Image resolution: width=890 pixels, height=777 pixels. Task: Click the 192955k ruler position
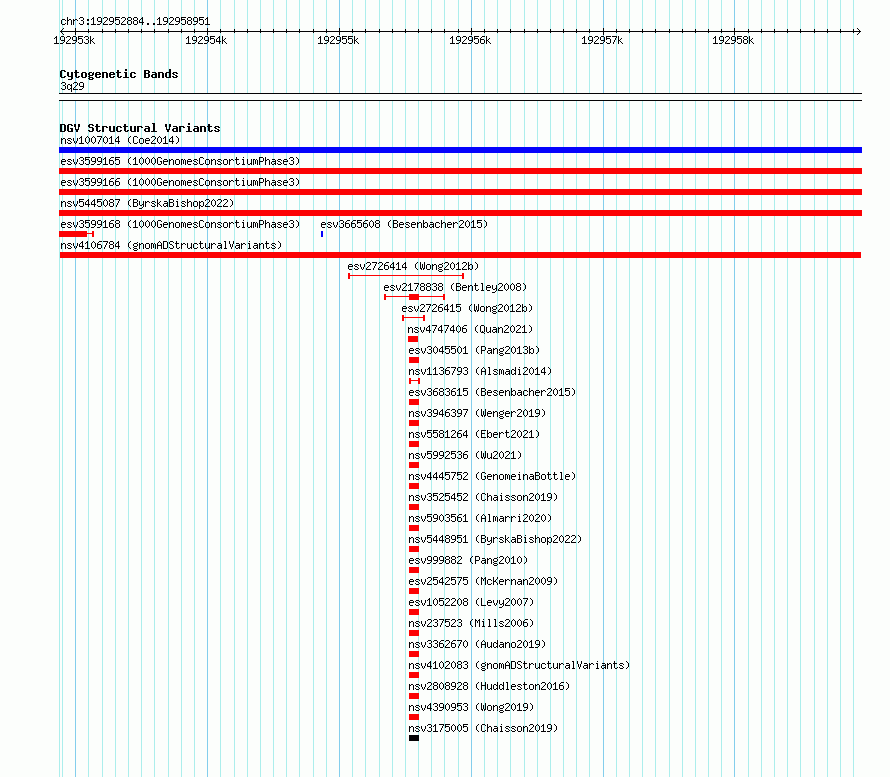click(x=338, y=40)
